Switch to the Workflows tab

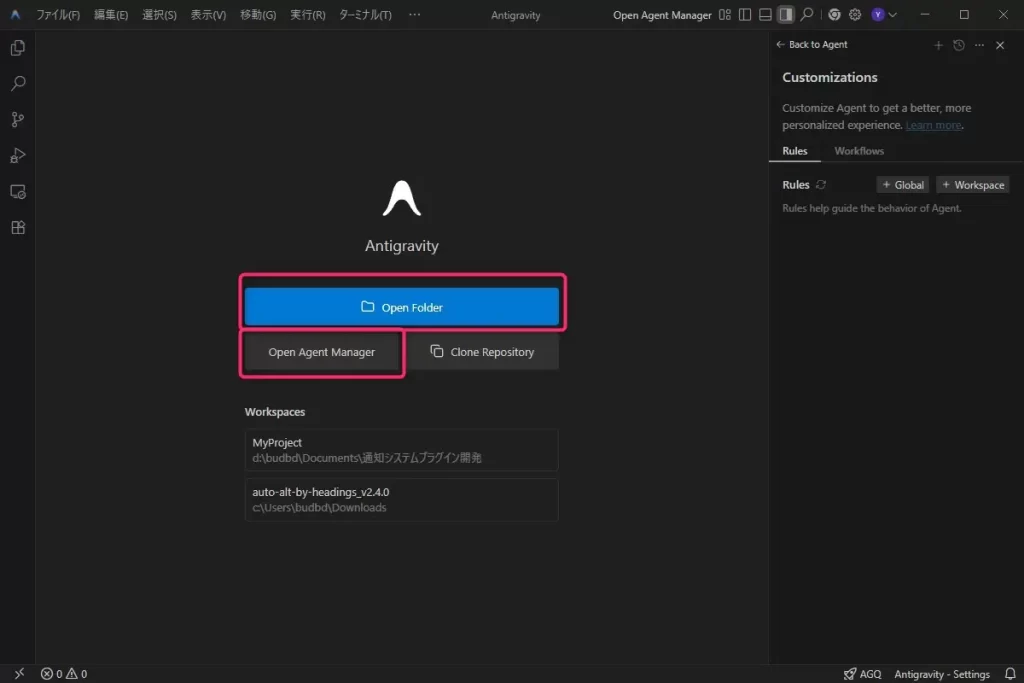point(859,151)
